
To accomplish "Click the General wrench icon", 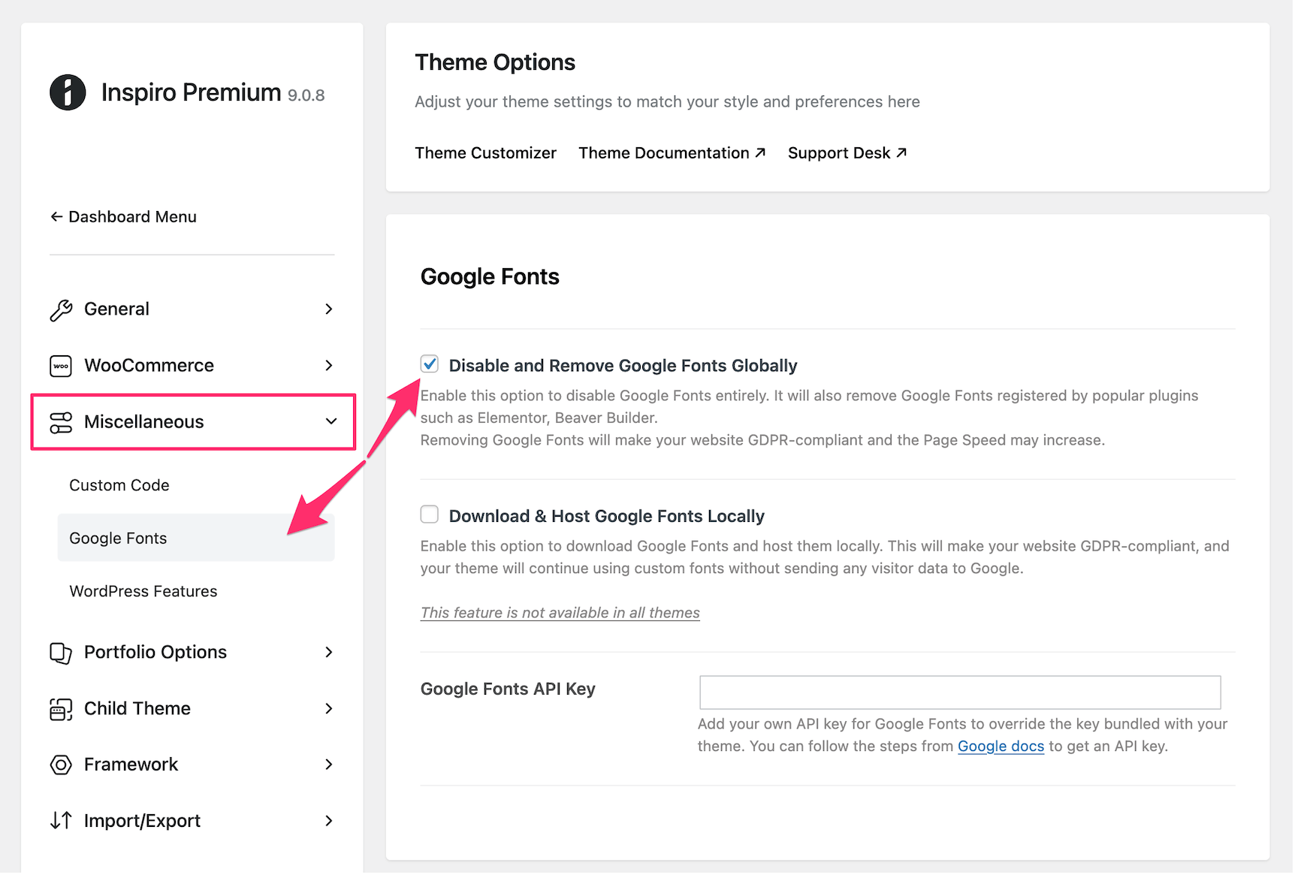I will point(61,309).
